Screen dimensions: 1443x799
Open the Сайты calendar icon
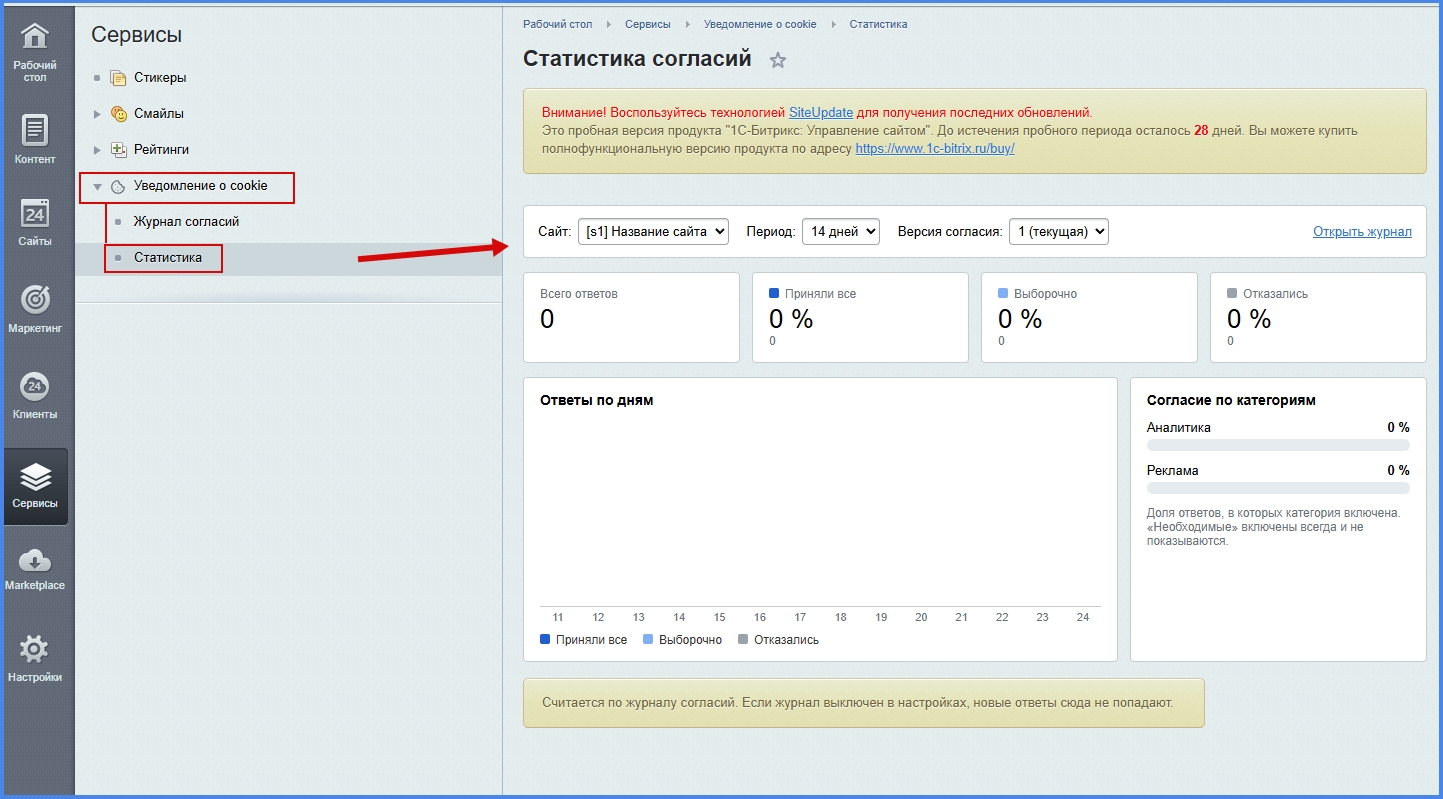point(35,213)
